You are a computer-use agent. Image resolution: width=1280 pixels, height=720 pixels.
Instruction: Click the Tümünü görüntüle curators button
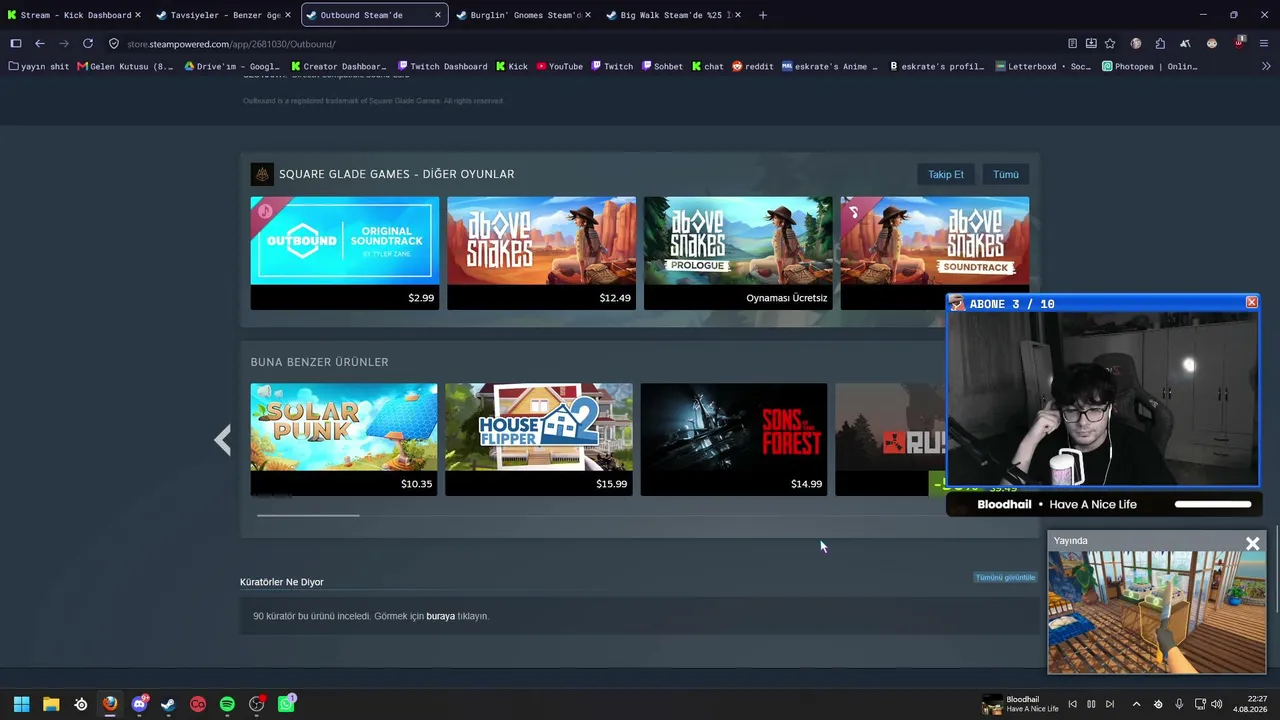(1005, 577)
